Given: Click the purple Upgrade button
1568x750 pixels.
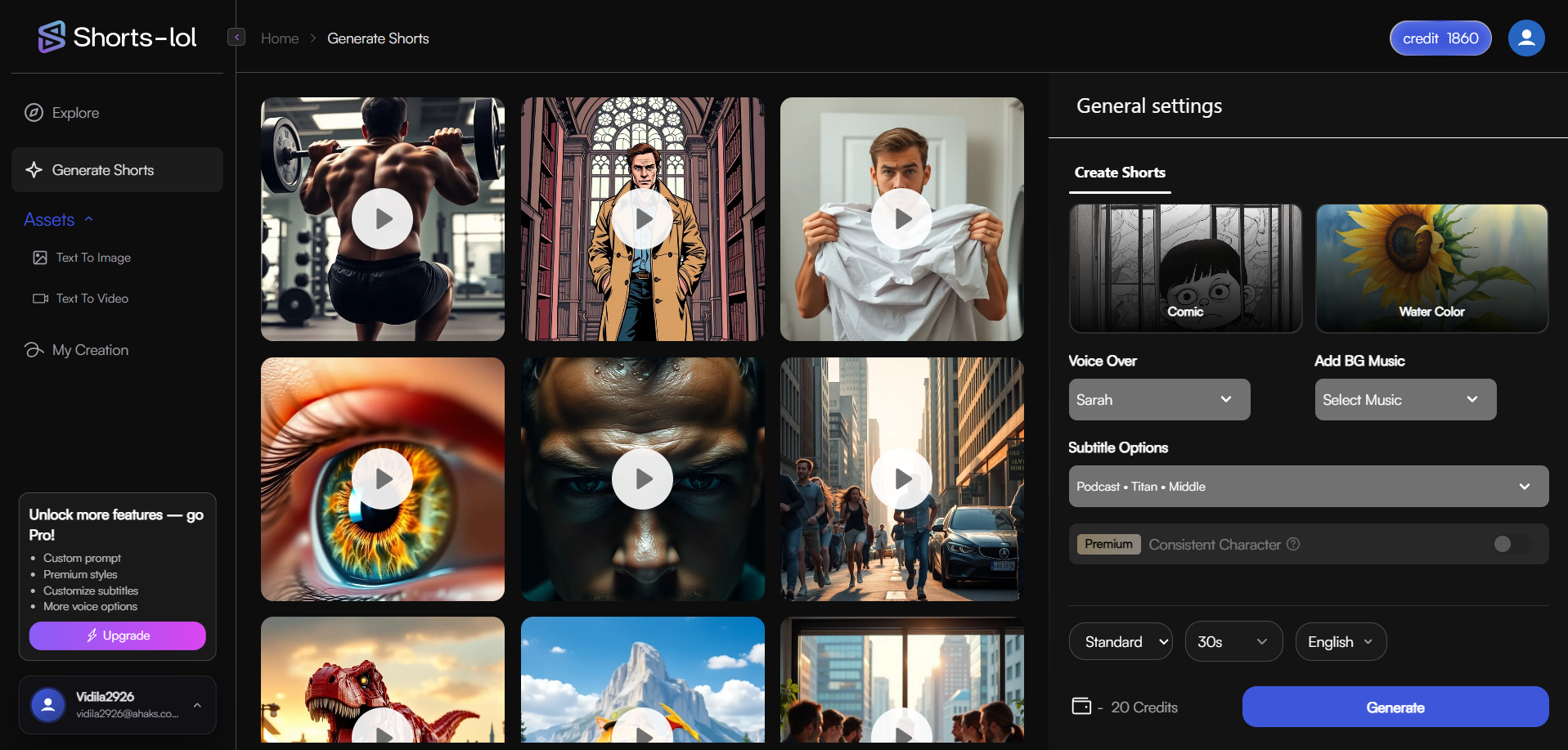Looking at the screenshot, I should click(117, 635).
